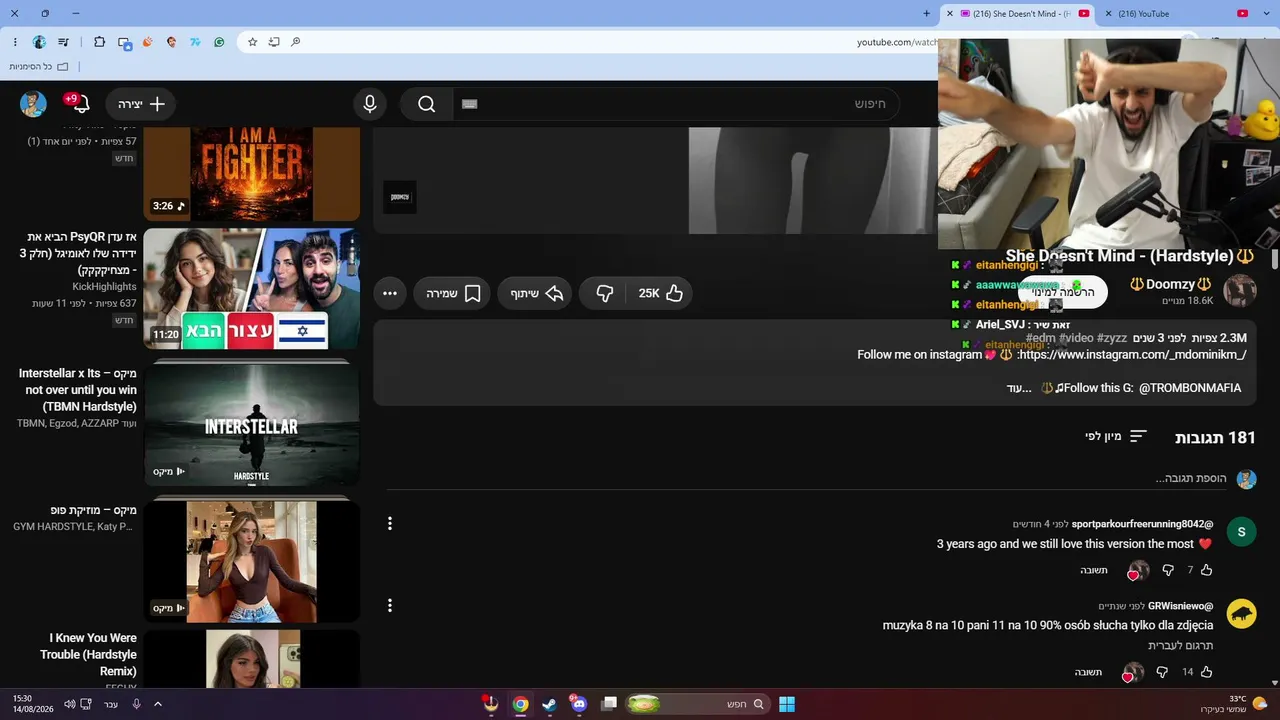Expand description with ...עוד
1280x720 pixels.
[1019, 388]
